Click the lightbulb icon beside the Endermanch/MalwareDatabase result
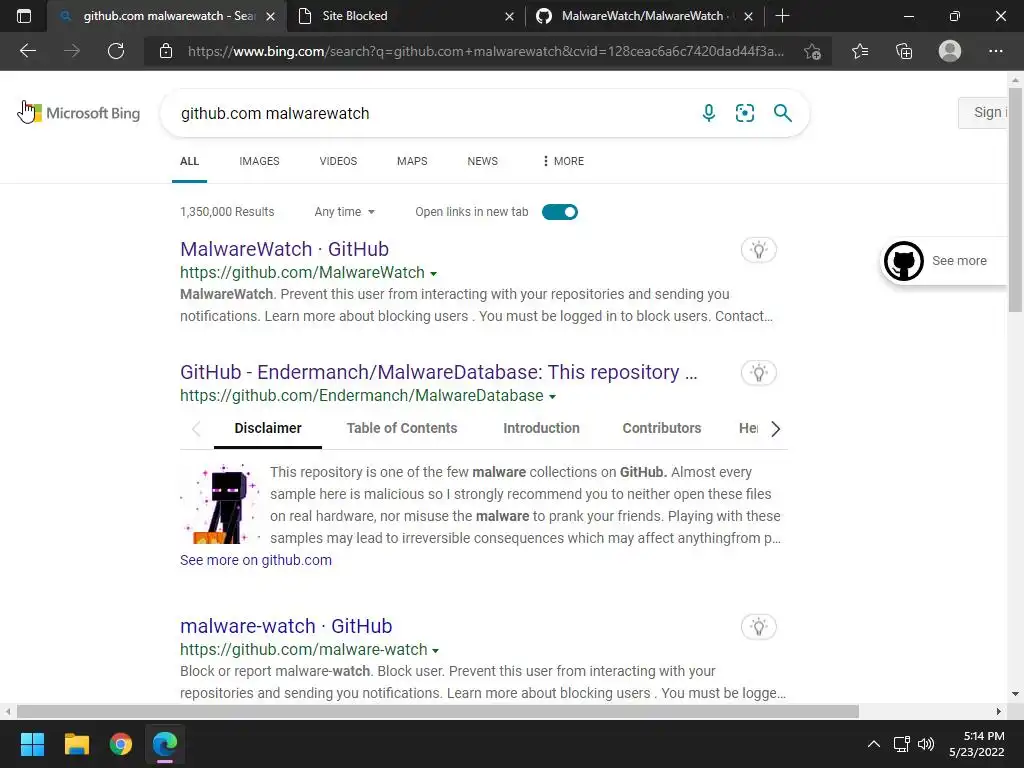This screenshot has height=768, width=1024. pyautogui.click(x=758, y=373)
